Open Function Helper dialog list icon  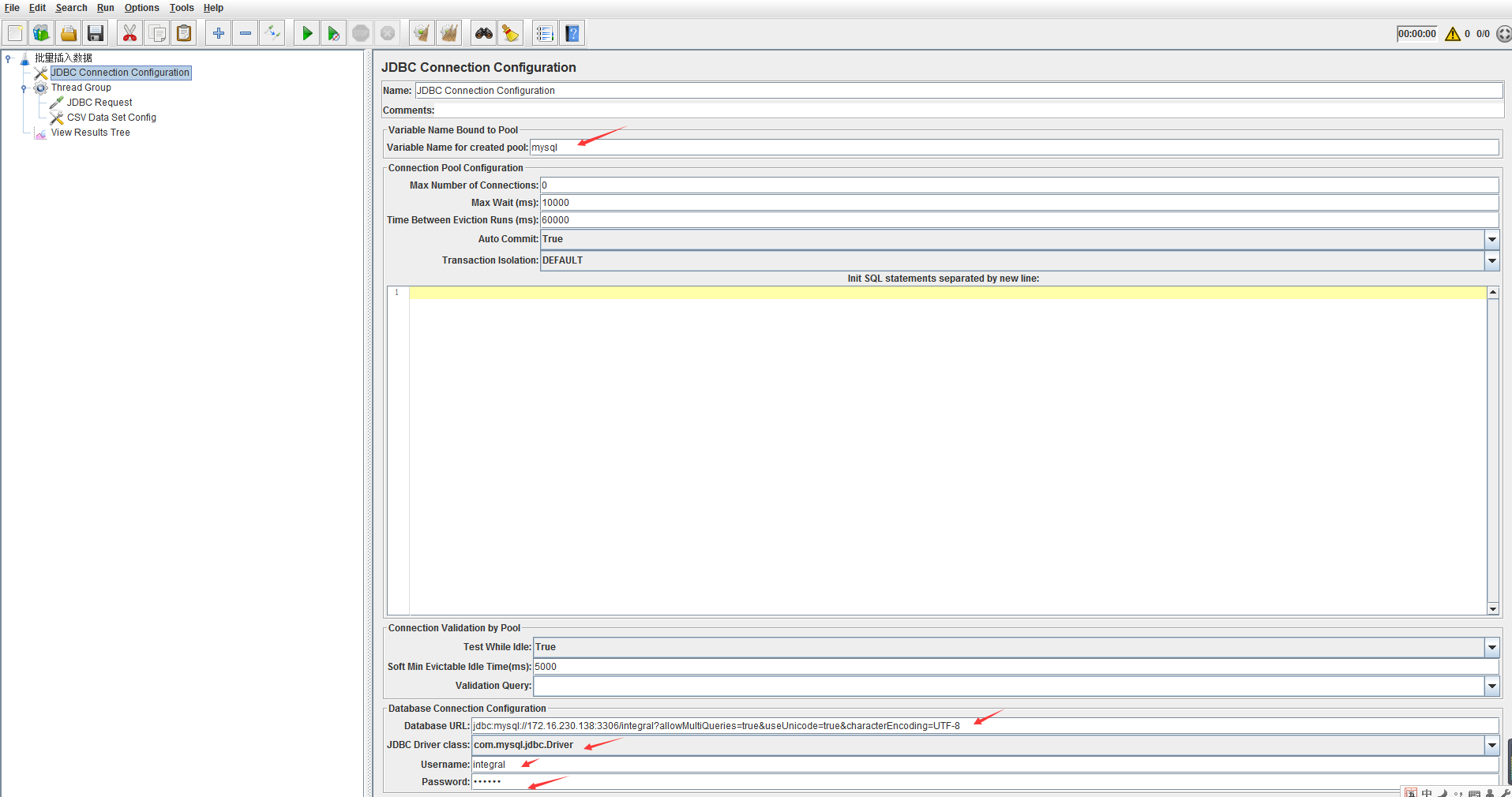pyautogui.click(x=545, y=33)
